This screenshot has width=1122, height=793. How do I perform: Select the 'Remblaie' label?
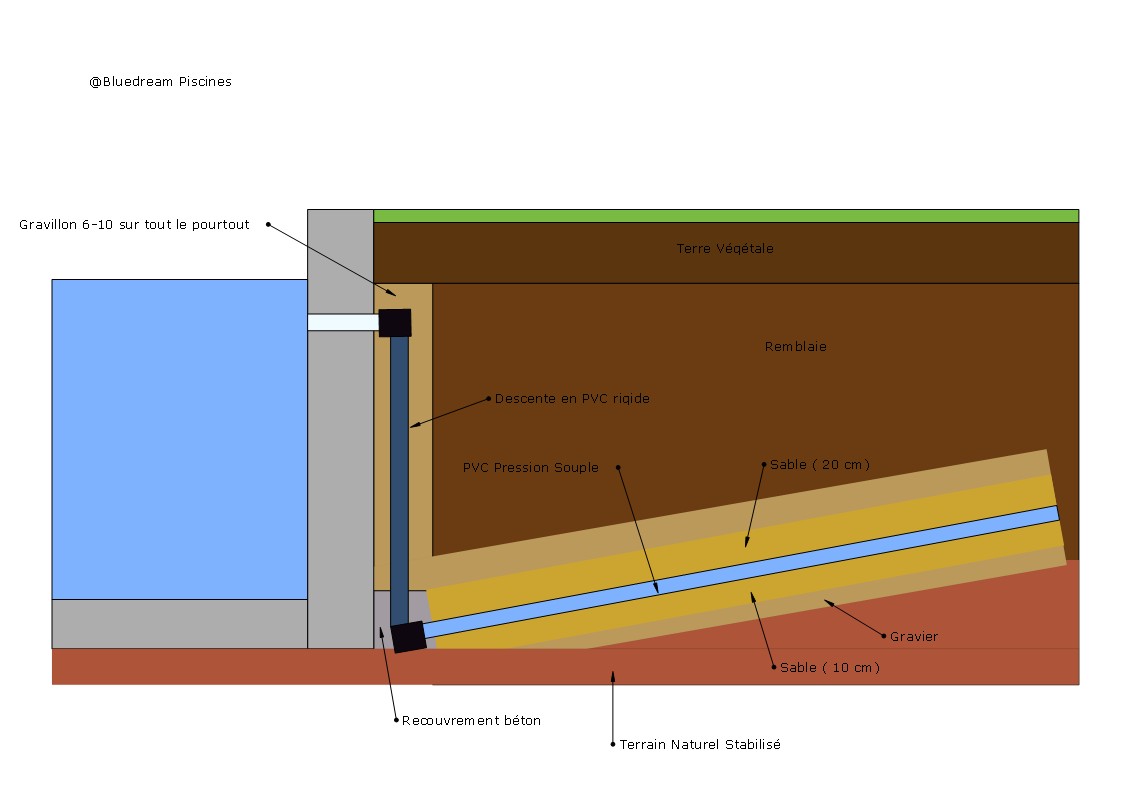point(796,346)
